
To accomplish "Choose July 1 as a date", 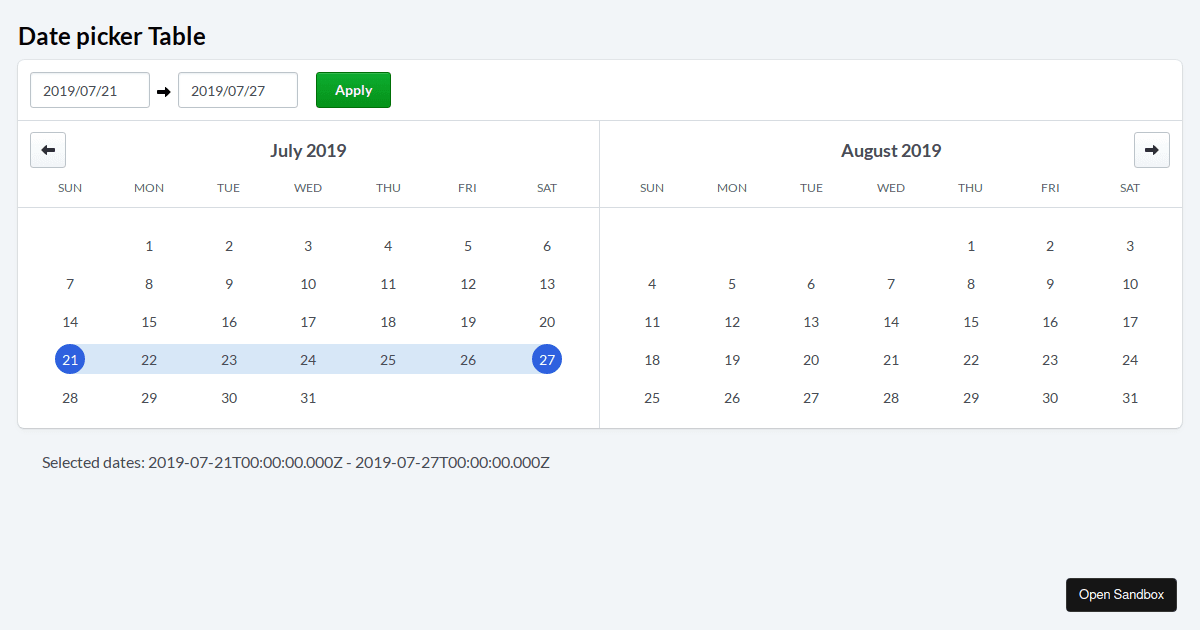I will 149,245.
